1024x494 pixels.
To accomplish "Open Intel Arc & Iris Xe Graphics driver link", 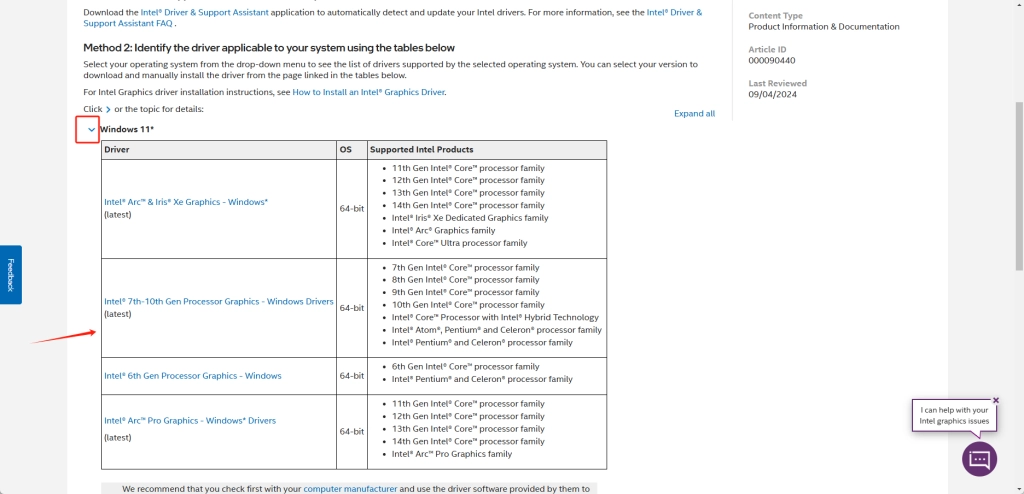I will tap(186, 202).
